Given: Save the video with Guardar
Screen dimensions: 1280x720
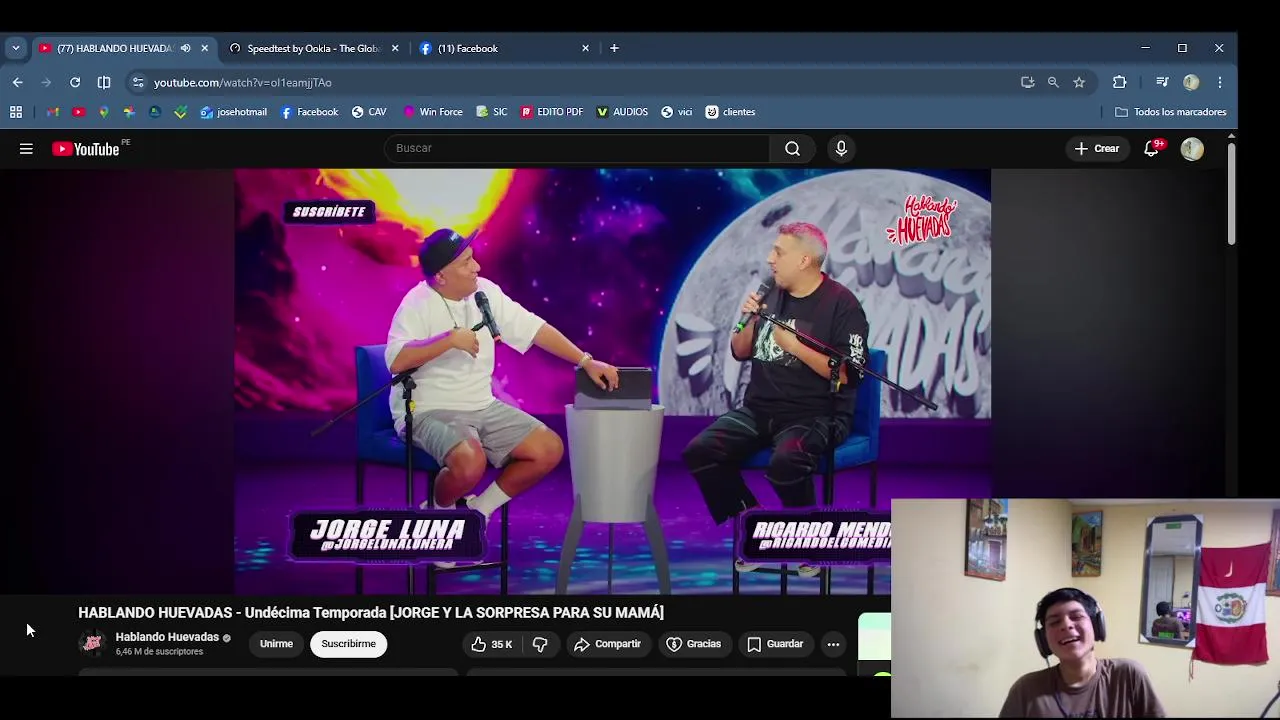Looking at the screenshot, I should pyautogui.click(x=775, y=644).
